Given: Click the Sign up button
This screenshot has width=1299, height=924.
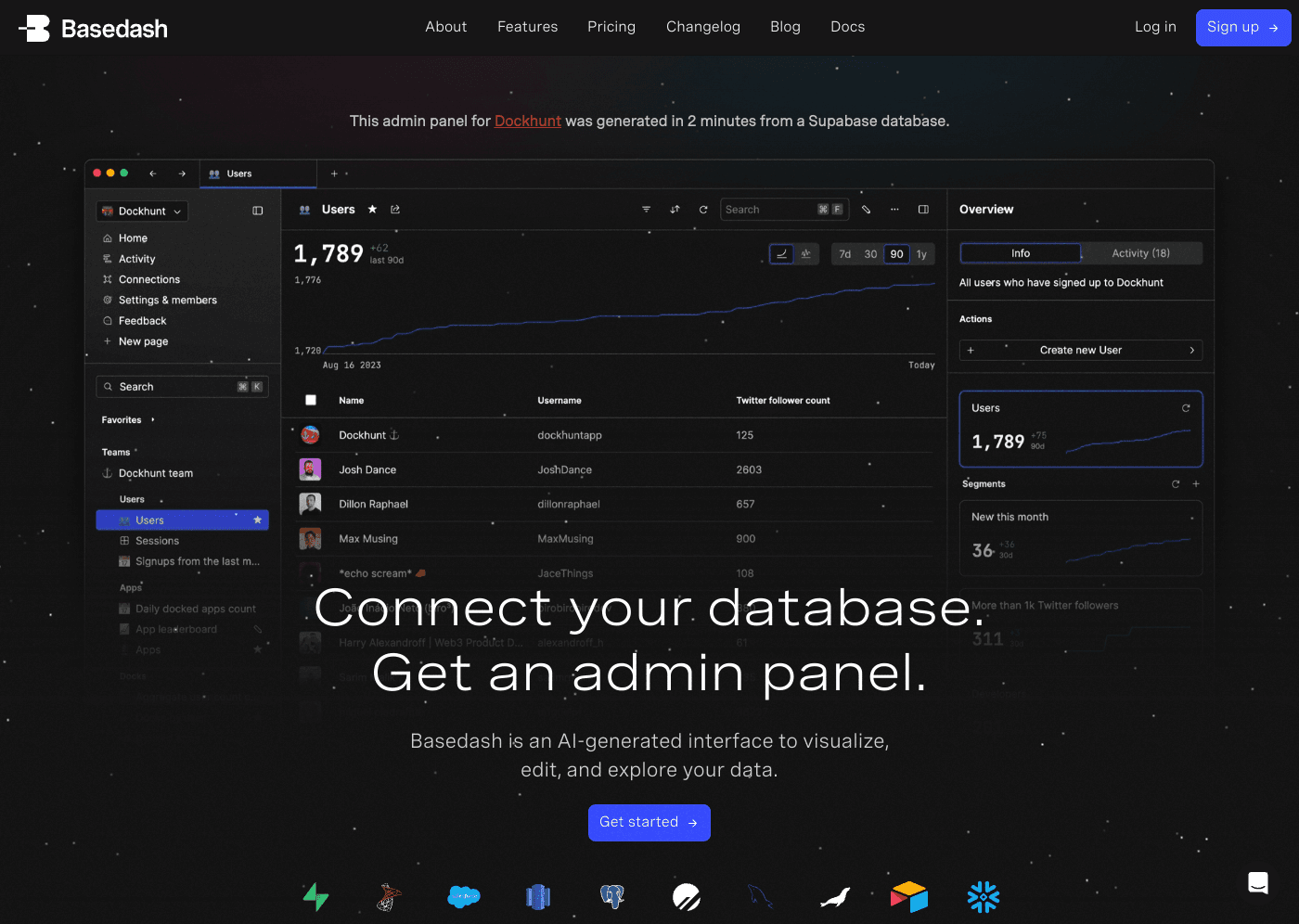Looking at the screenshot, I should pos(1243,28).
